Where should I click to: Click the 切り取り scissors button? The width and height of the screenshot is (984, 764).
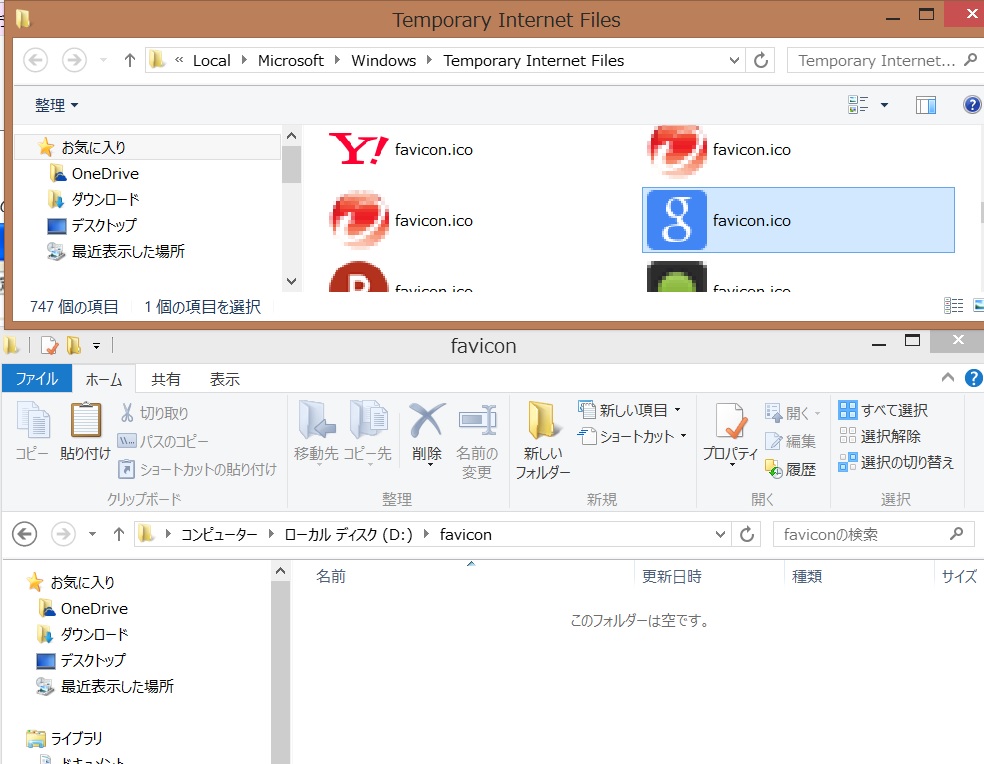coord(154,412)
